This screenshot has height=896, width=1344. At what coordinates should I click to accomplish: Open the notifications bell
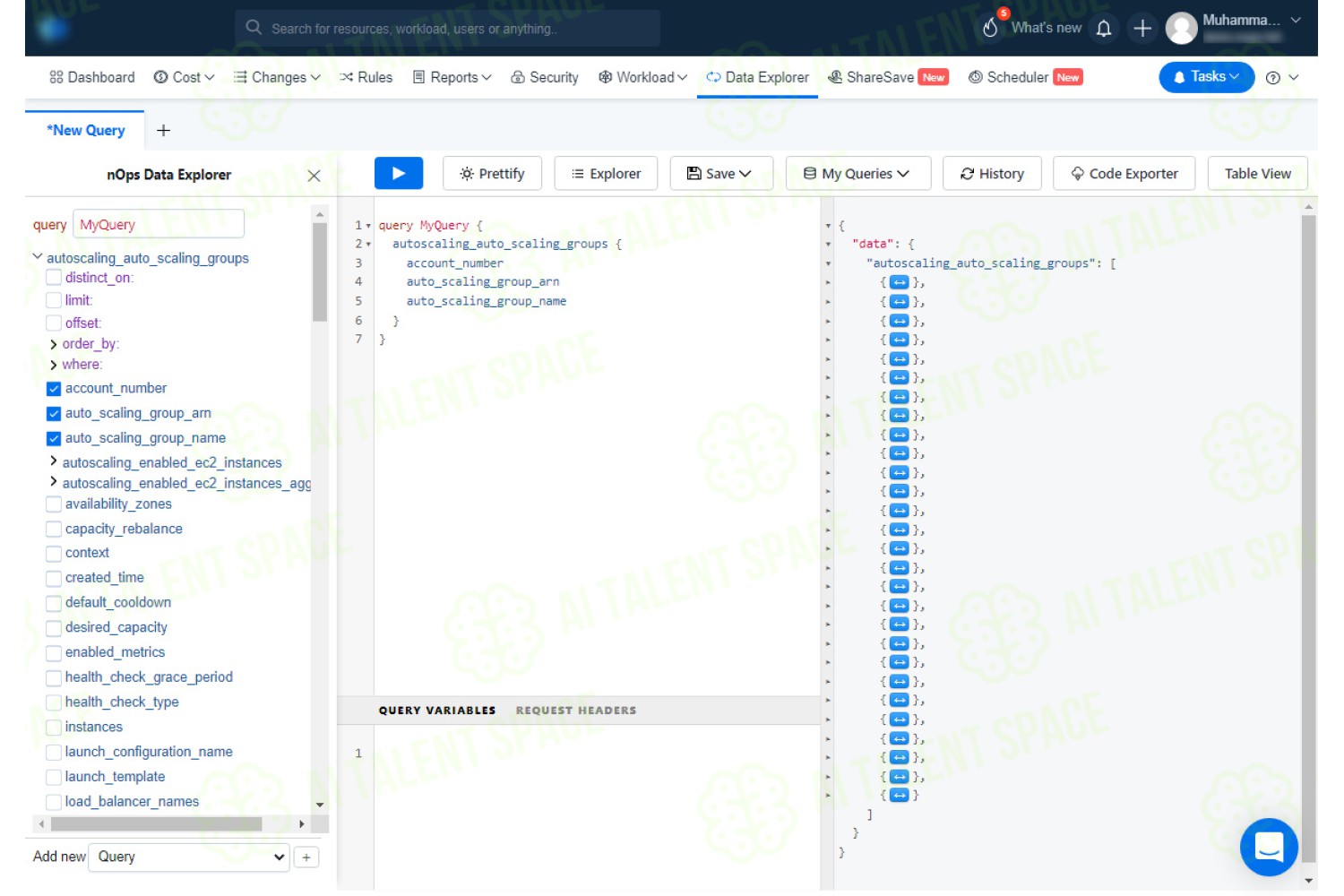(x=1104, y=29)
